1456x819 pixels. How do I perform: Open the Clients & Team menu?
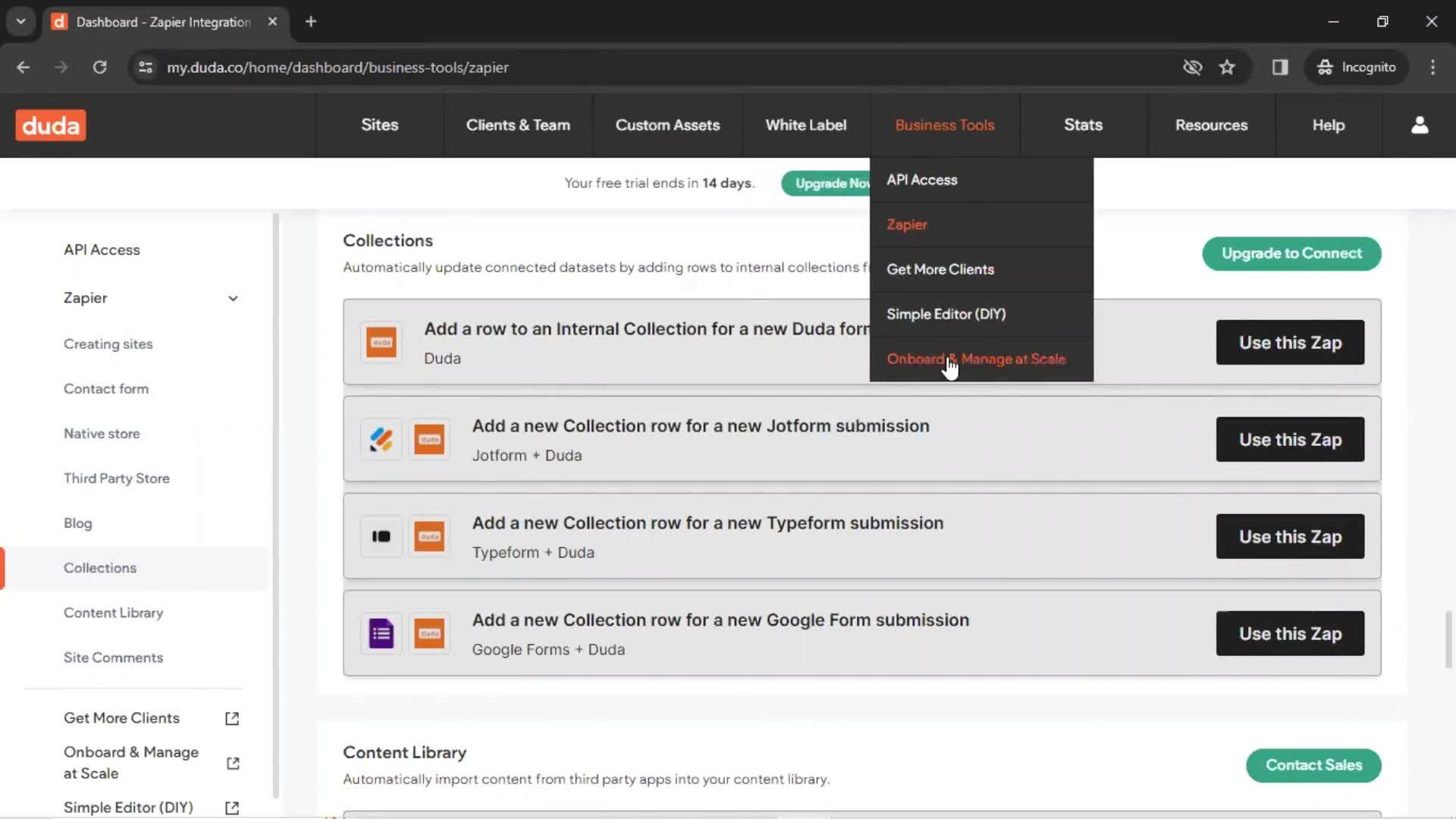[518, 125]
